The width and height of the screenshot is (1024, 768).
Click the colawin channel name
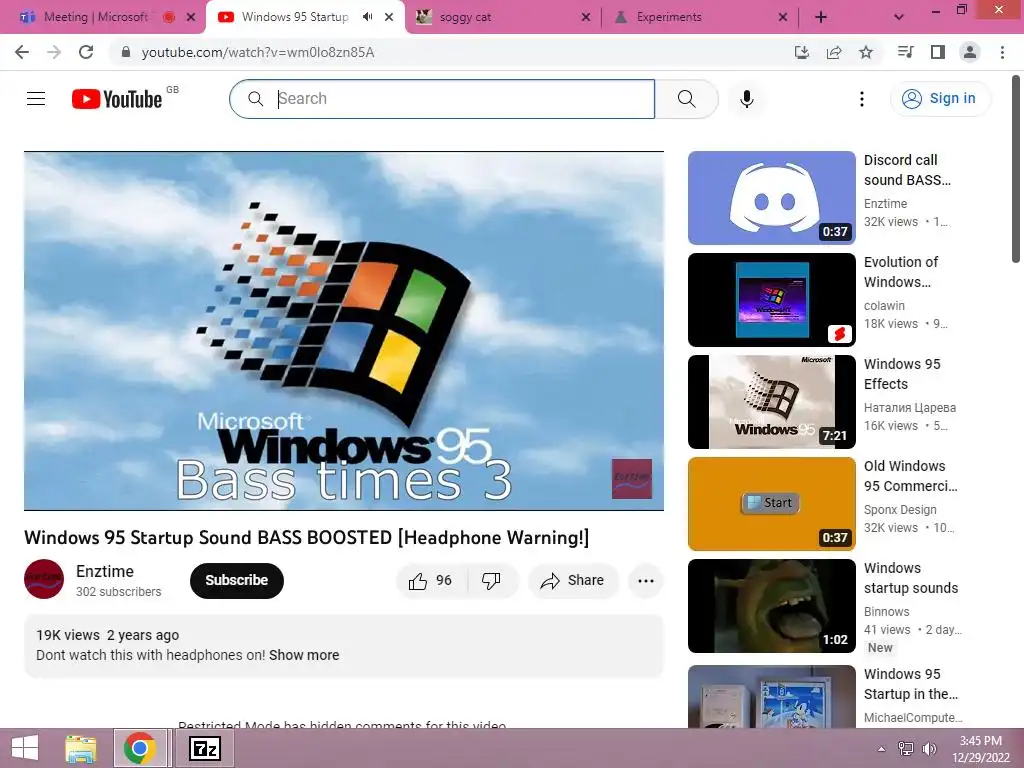tap(884, 306)
